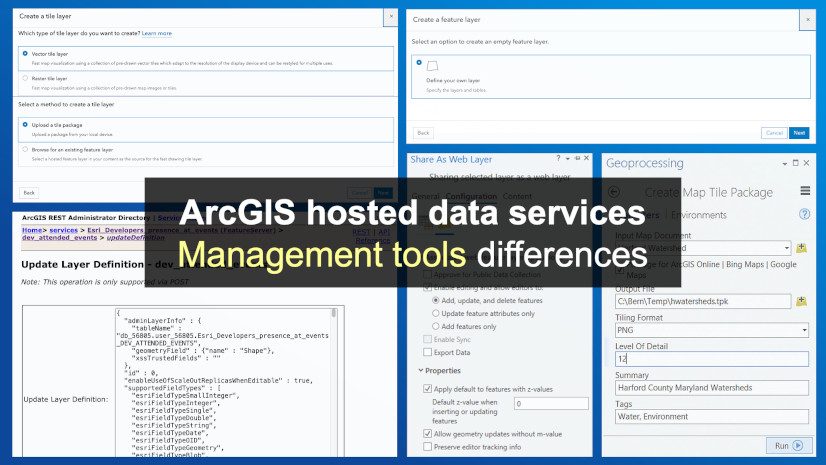Uncheck Apply default to features with z-values
The width and height of the screenshot is (826, 465).
(427, 389)
